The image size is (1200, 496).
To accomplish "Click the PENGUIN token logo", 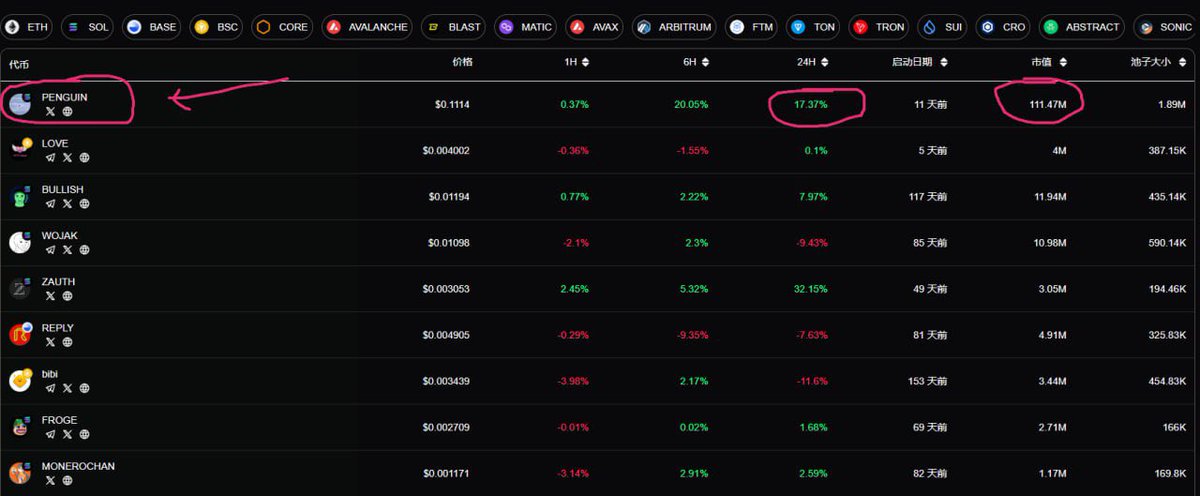I will (20, 103).
